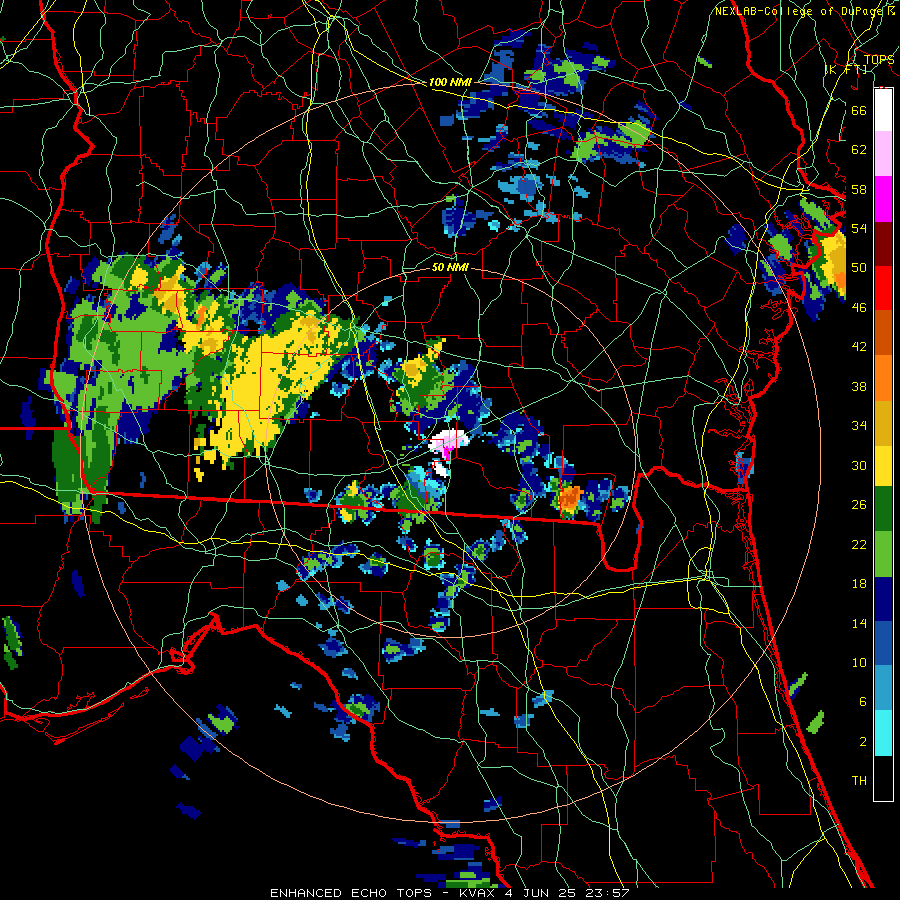Click the 'TOPS' legend heading
Screen dimensions: 900x900
click(879, 59)
